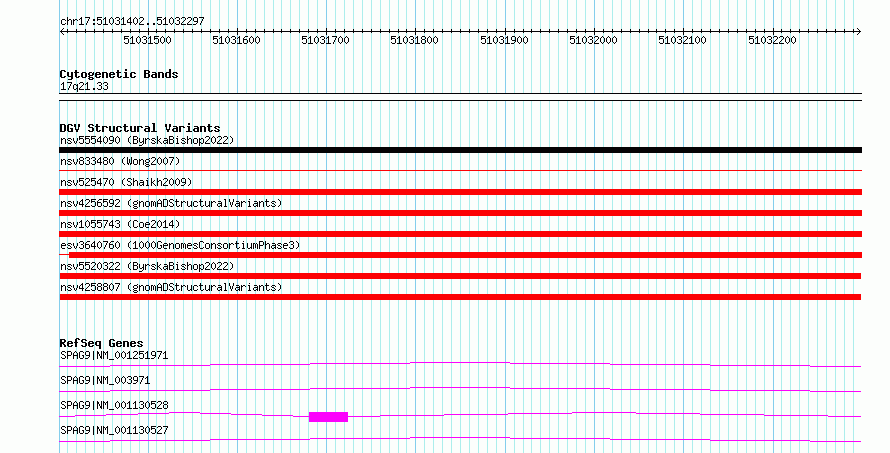Viewport: 890px width, 453px height.
Task: Click the SPAG9|NM_001251971 intron line
Action: (460, 363)
